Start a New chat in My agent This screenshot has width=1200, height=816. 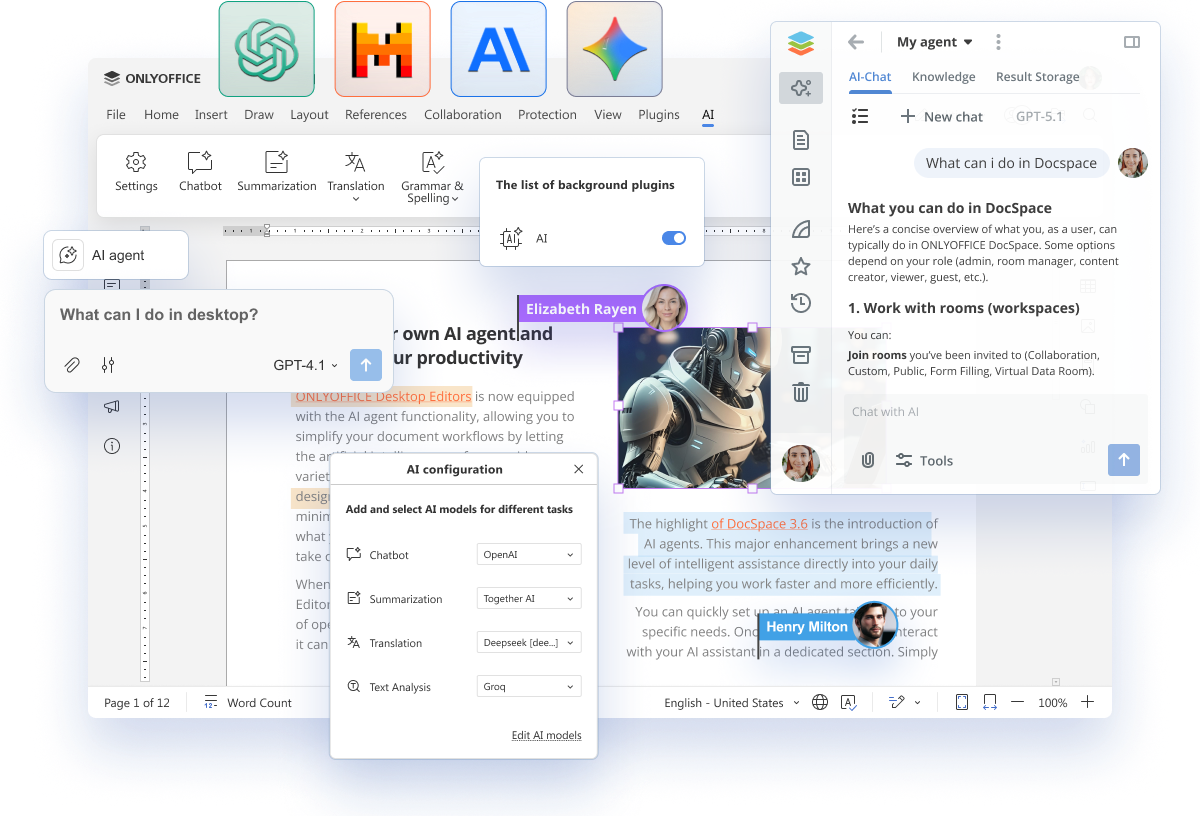(x=941, y=116)
